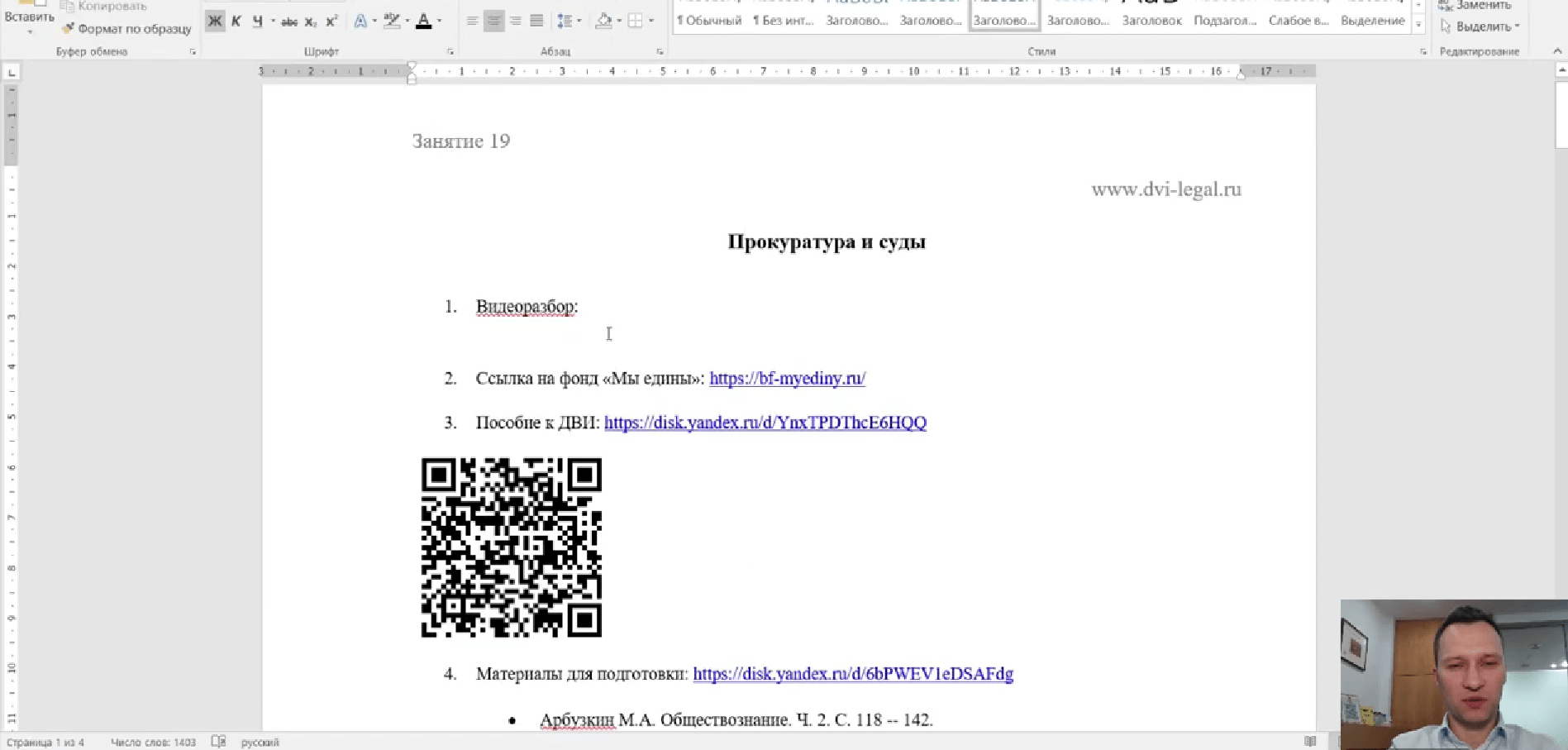Screen dimensions: 1568x750
Task: Click the line spacing icon
Action: click(x=565, y=21)
